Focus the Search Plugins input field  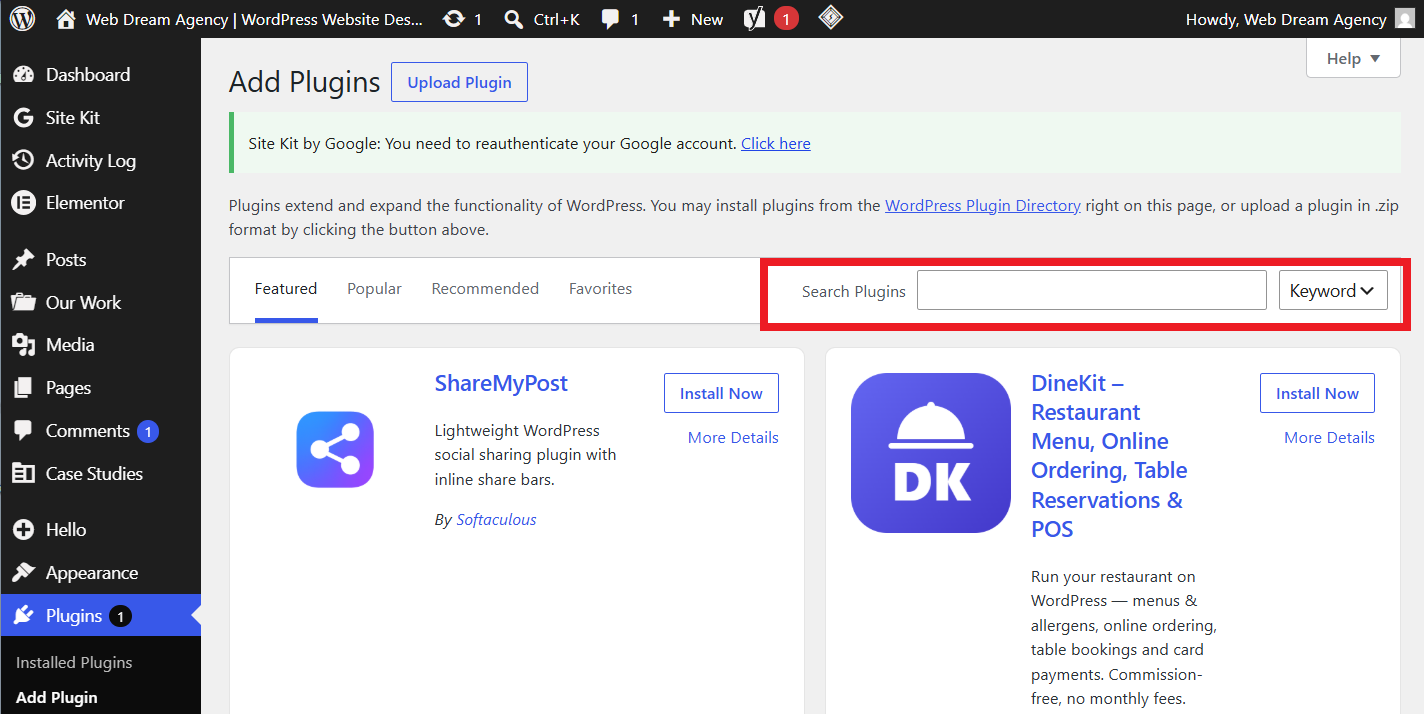[x=1092, y=290]
